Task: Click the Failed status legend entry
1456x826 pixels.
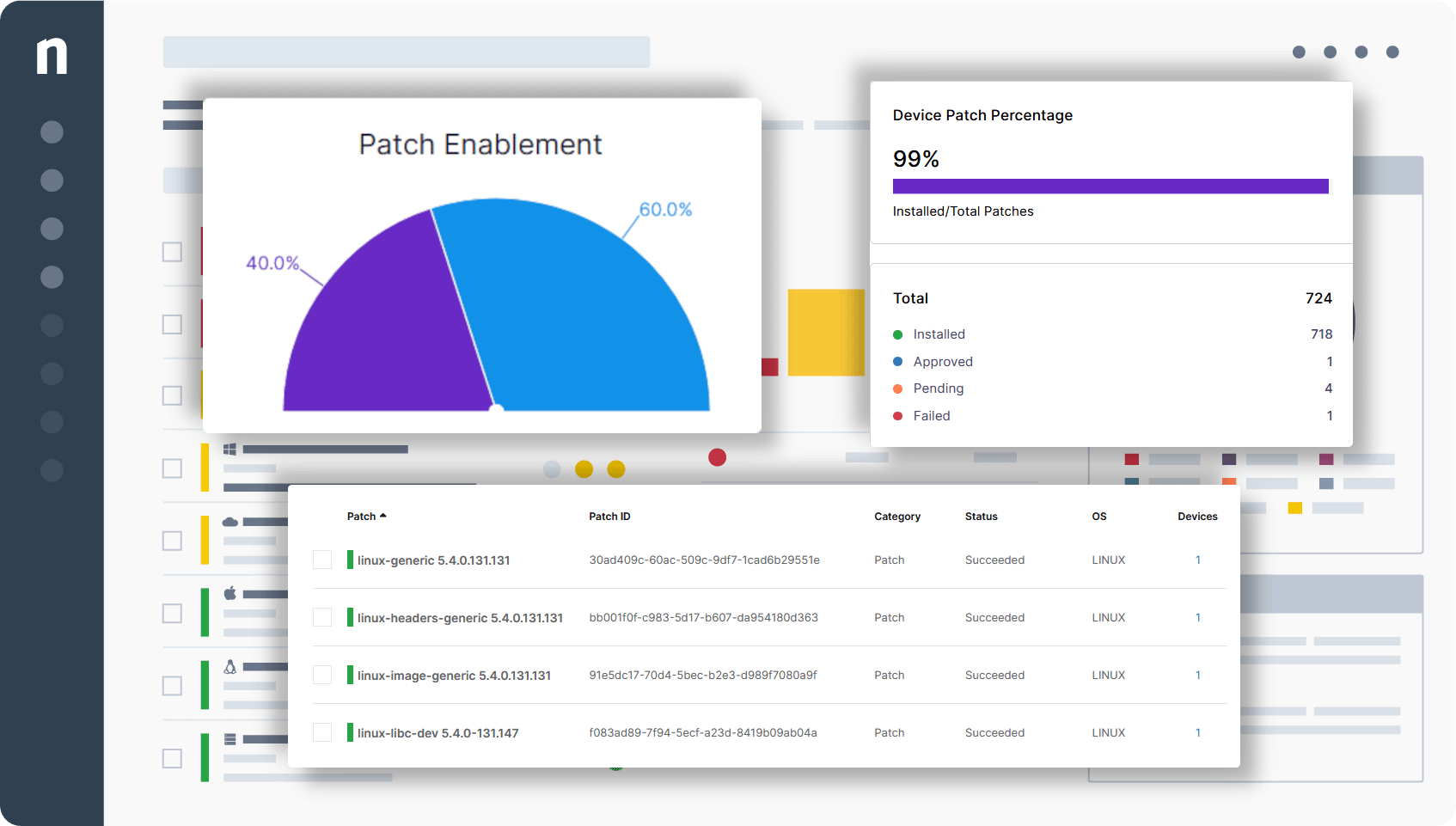Action: point(932,415)
